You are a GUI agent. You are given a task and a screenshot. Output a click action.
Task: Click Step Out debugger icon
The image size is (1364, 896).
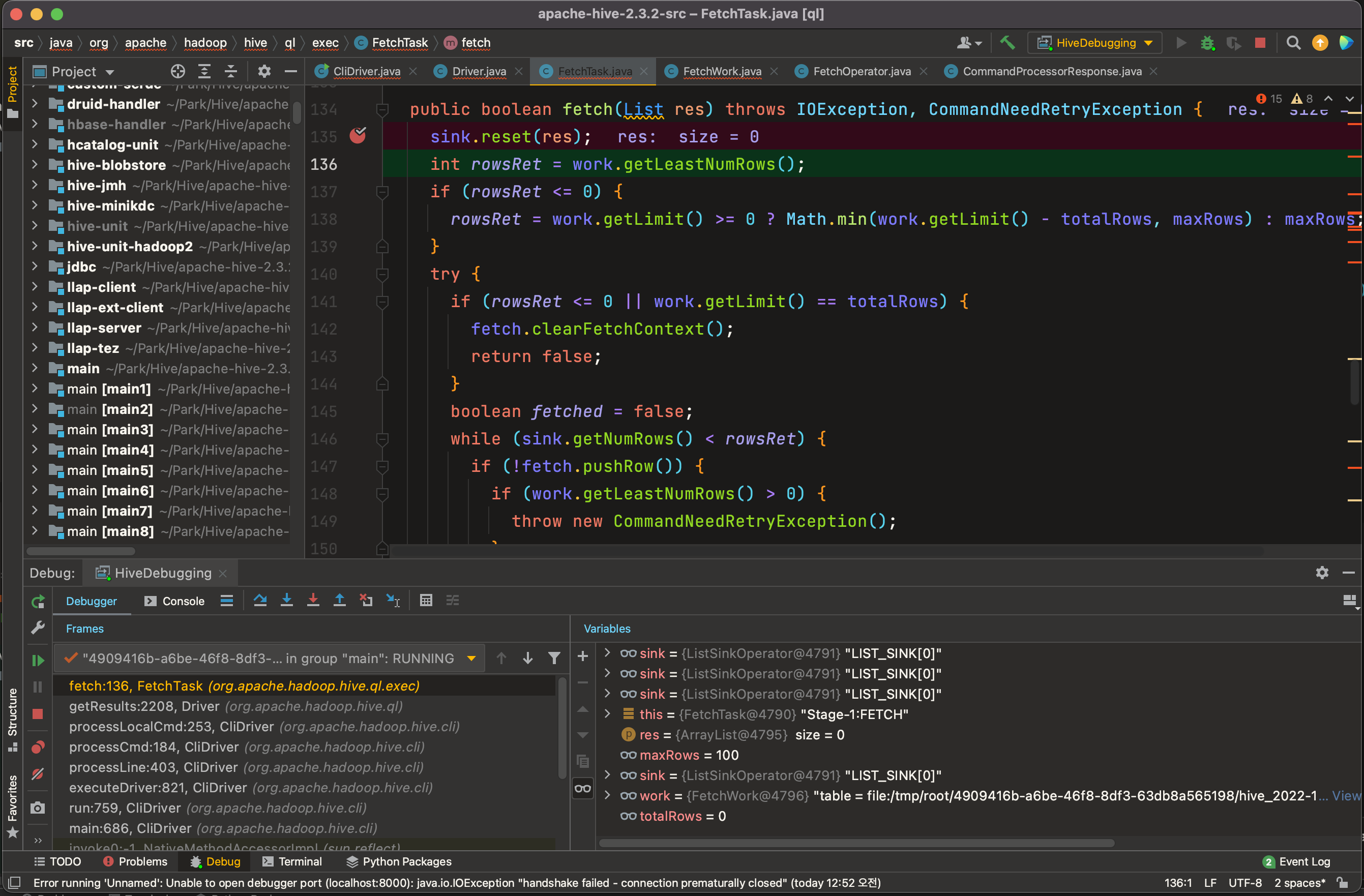pyautogui.click(x=339, y=601)
